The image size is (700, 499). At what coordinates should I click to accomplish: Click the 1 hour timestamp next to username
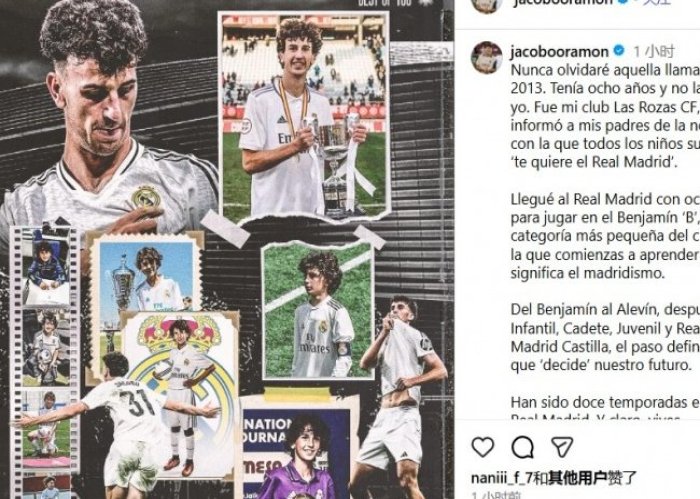(654, 51)
